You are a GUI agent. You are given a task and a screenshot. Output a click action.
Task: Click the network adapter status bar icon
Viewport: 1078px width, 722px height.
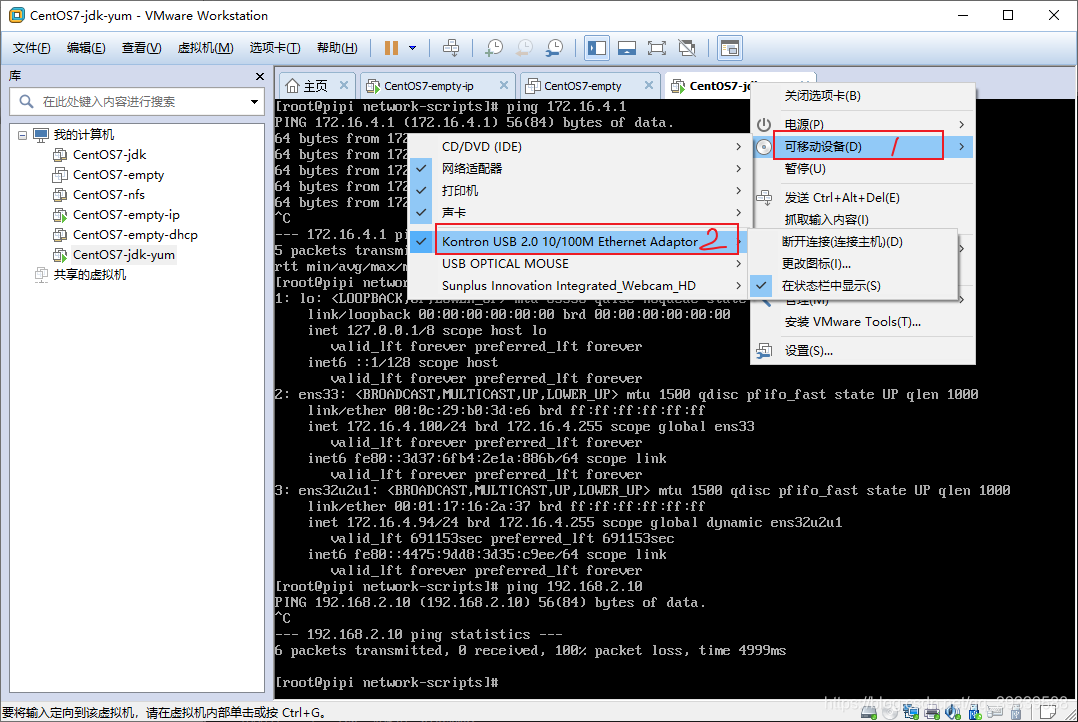pyautogui.click(x=911, y=712)
